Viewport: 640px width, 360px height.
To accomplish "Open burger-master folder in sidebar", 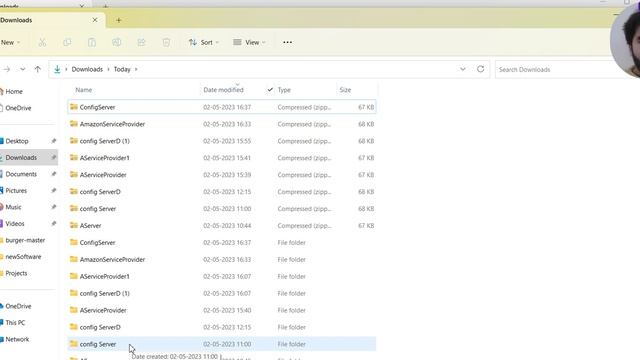I will [25, 240].
